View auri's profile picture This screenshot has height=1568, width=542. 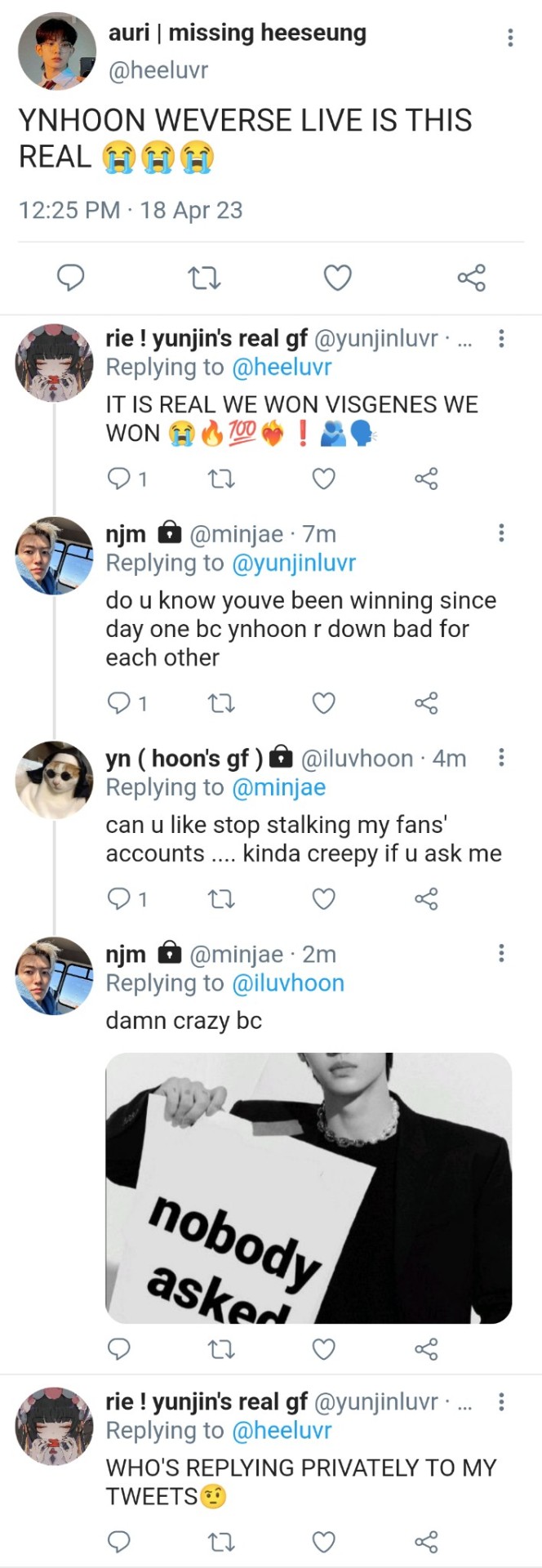click(56, 51)
